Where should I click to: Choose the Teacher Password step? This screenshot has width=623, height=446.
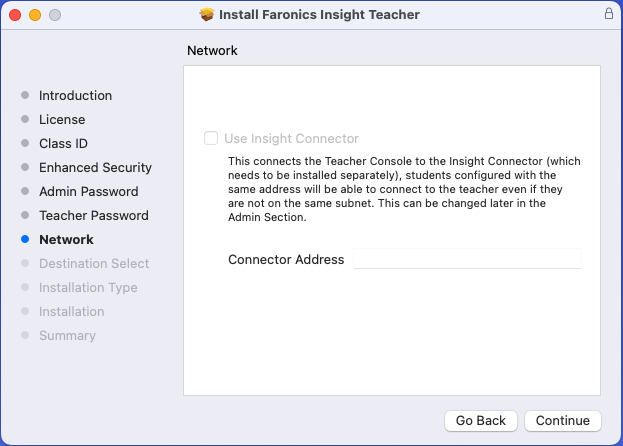point(93,216)
